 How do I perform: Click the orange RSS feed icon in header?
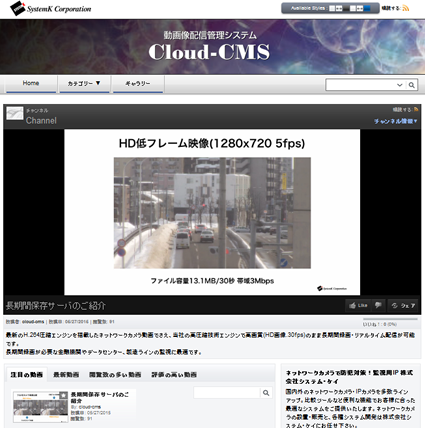[x=406, y=8]
